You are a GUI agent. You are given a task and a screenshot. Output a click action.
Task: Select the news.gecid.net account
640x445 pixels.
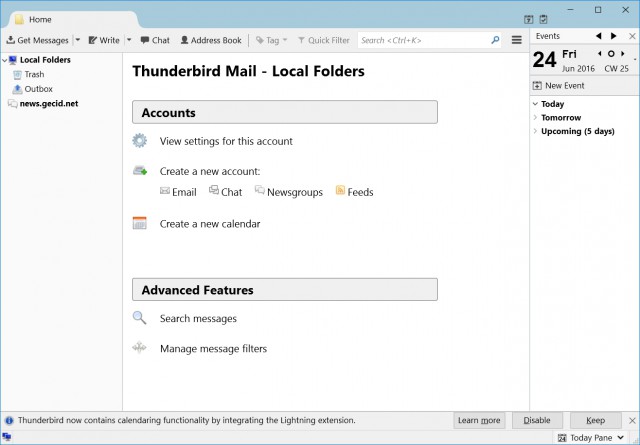click(49, 104)
